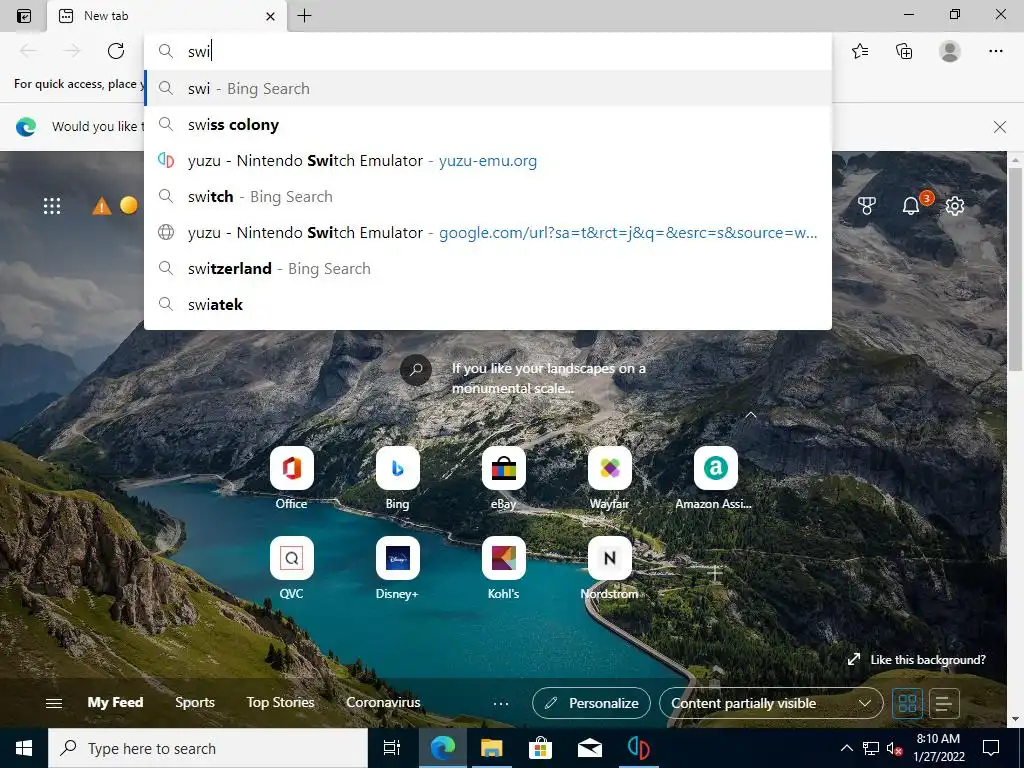Viewport: 1024px width, 768px height.
Task: Open page settings gear icon
Action: [955, 206]
